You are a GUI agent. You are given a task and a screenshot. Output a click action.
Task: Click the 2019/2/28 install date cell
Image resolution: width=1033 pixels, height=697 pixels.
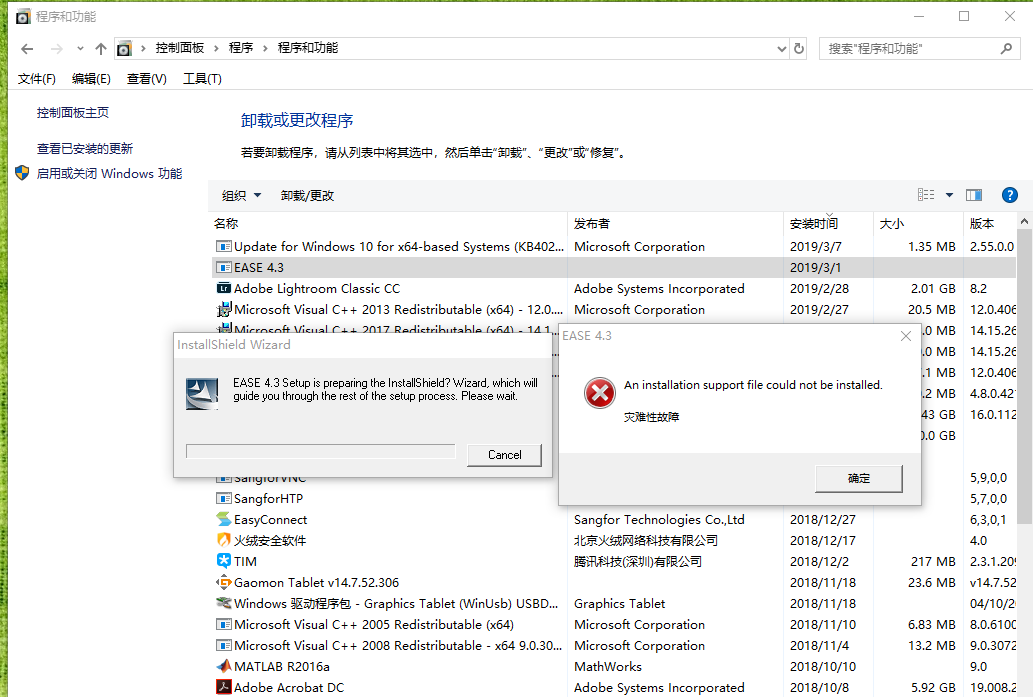click(819, 289)
